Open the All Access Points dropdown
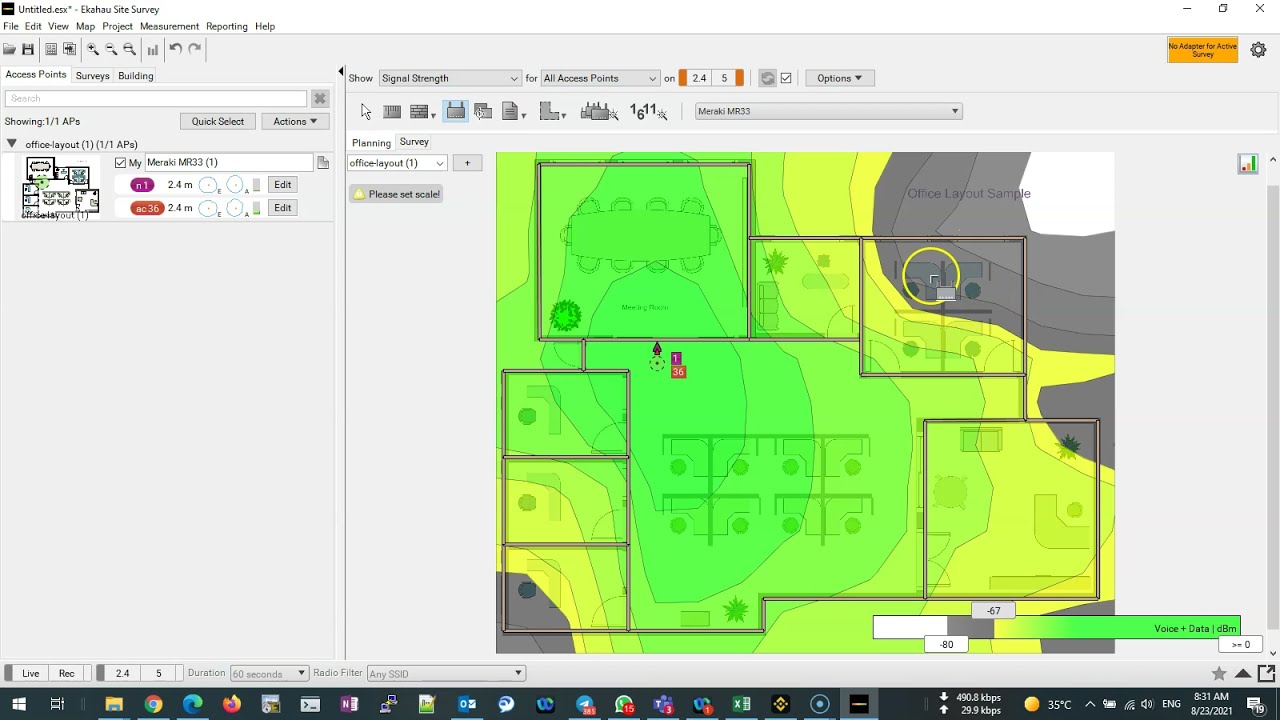The width and height of the screenshot is (1280, 720). point(599,78)
